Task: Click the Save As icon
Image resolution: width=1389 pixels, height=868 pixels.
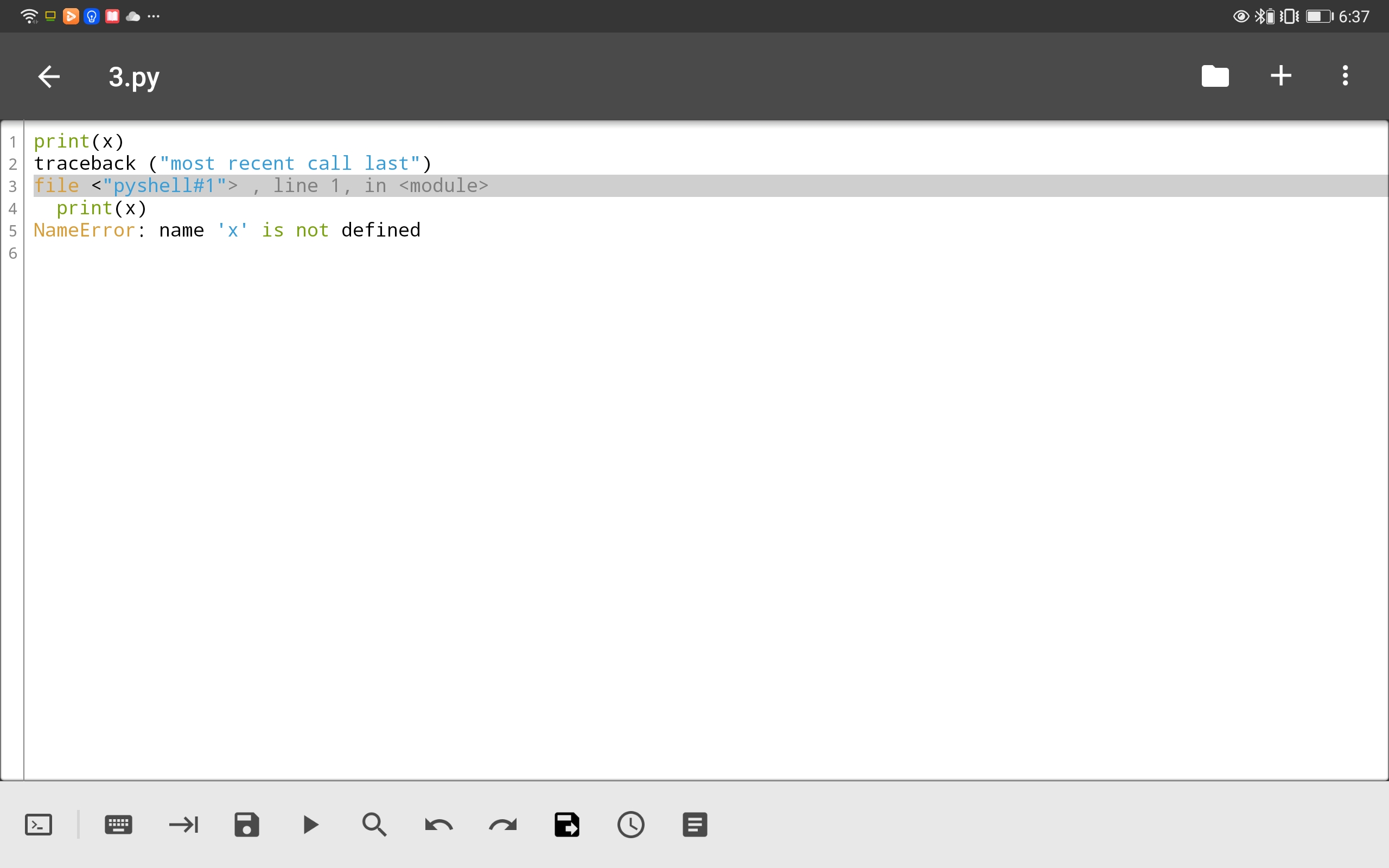Action: (566, 825)
